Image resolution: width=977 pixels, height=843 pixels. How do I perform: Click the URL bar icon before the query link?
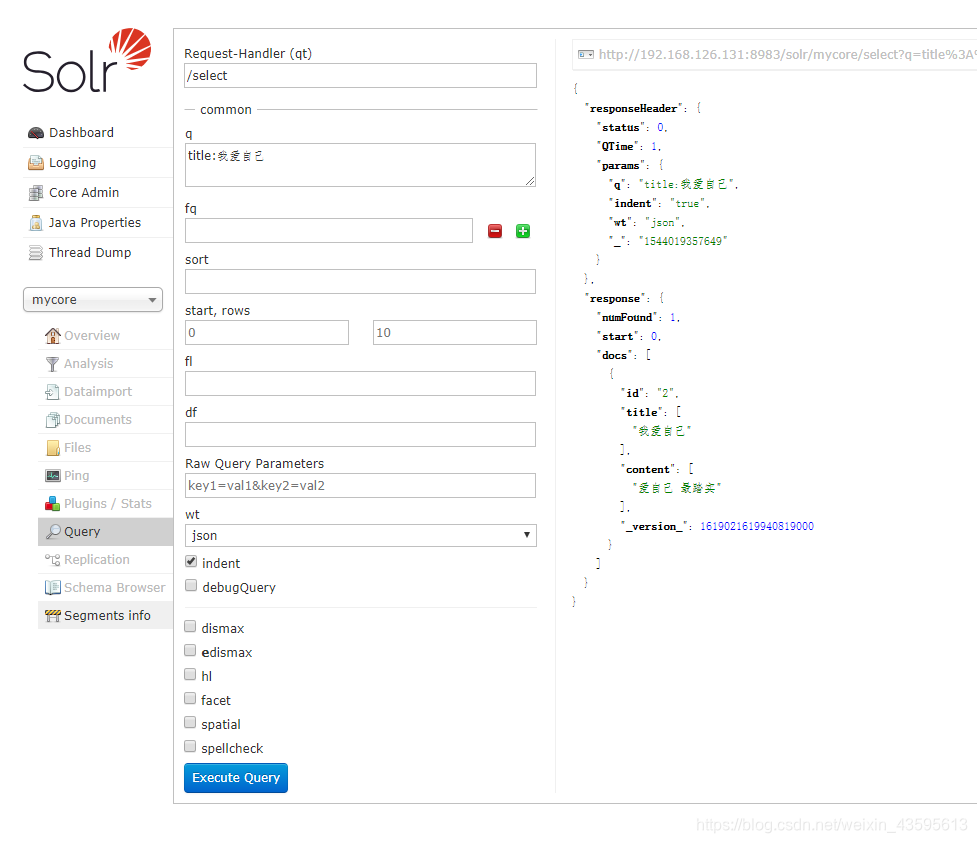coord(586,55)
